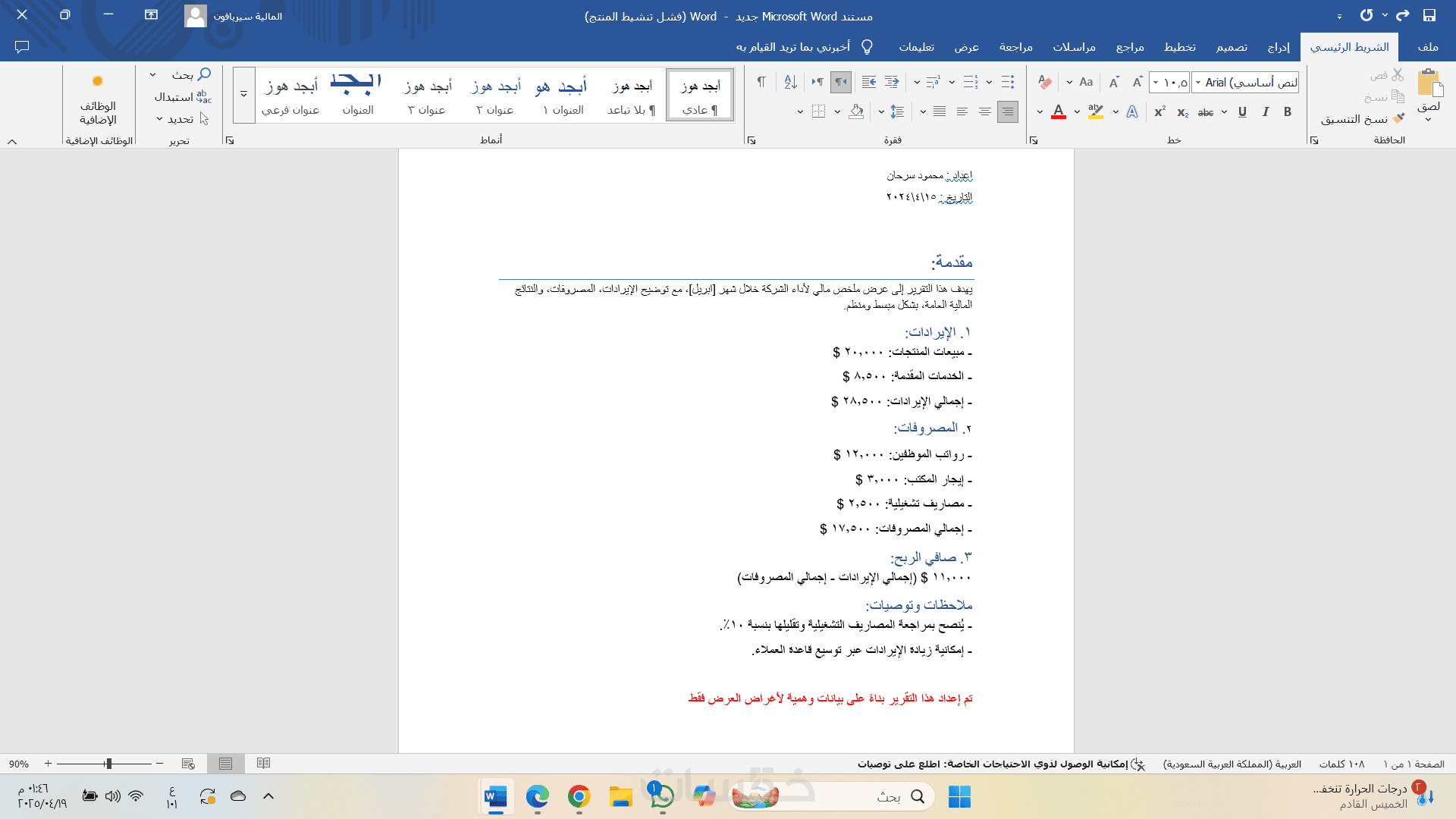Apply superscript formatting
The height and width of the screenshot is (819, 1456).
1159,112
